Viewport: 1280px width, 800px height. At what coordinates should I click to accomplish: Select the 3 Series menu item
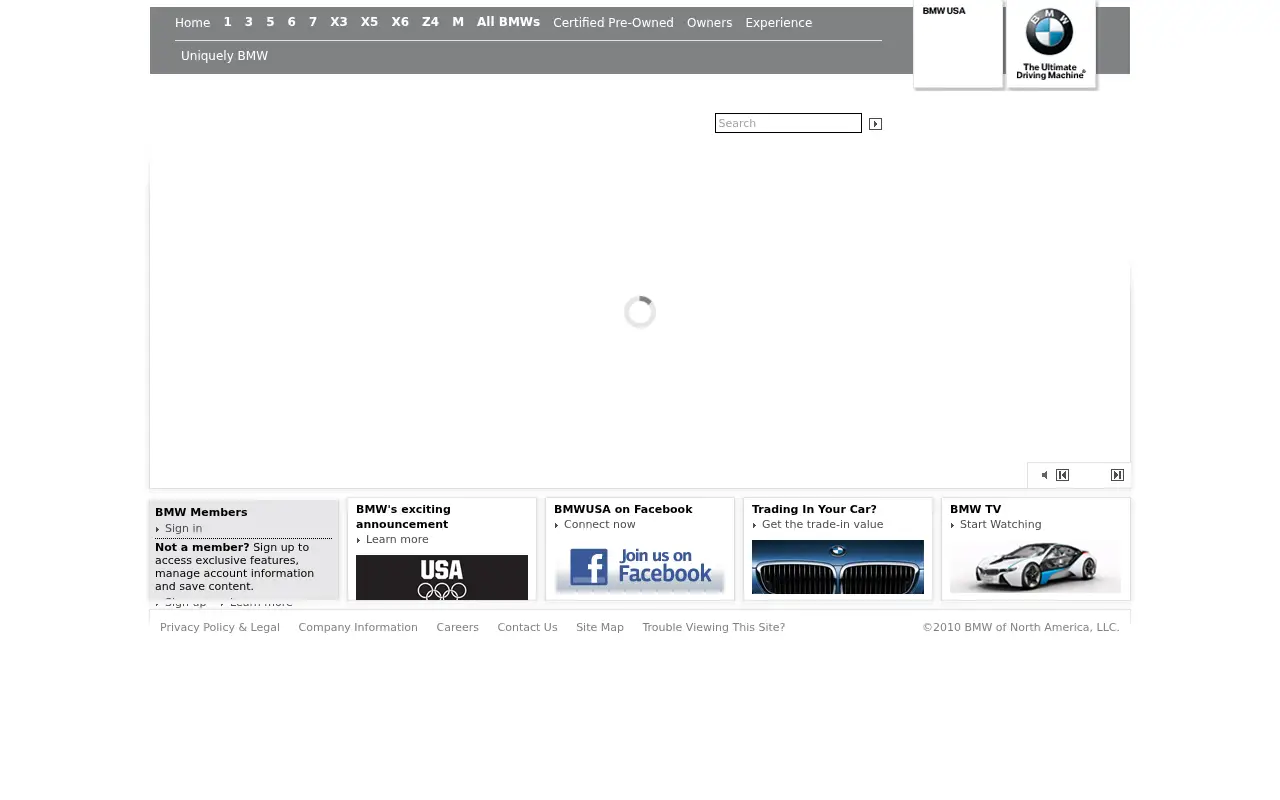pyautogui.click(x=249, y=22)
